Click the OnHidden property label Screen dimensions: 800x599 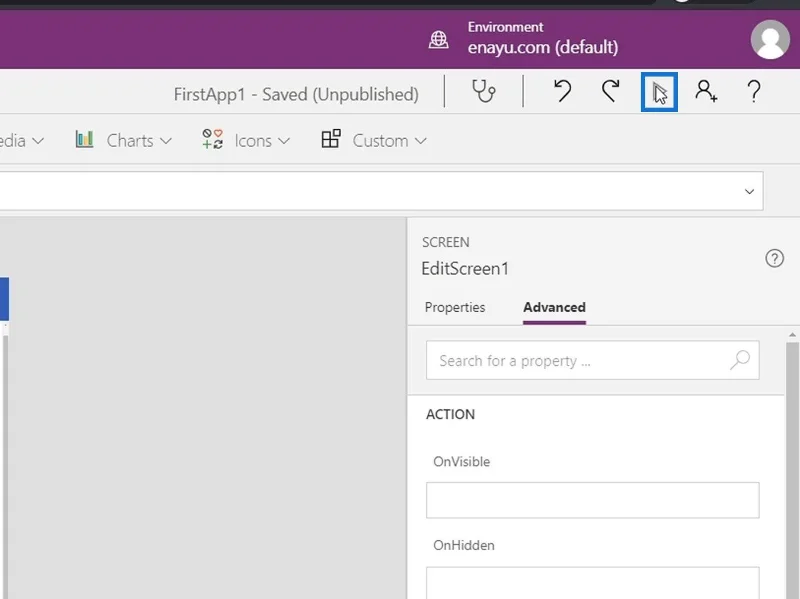tap(464, 545)
